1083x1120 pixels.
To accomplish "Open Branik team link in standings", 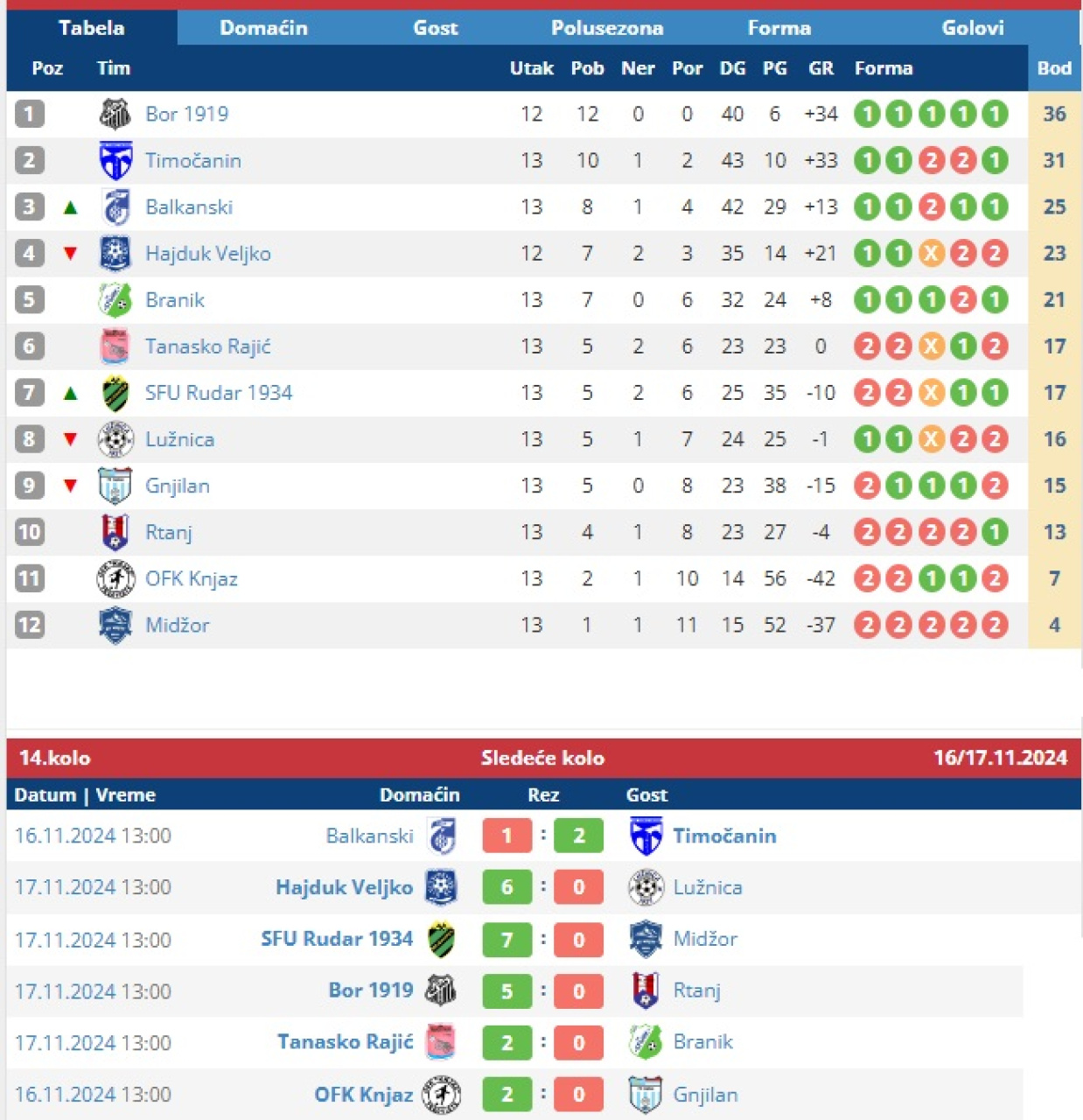I will pyautogui.click(x=175, y=300).
